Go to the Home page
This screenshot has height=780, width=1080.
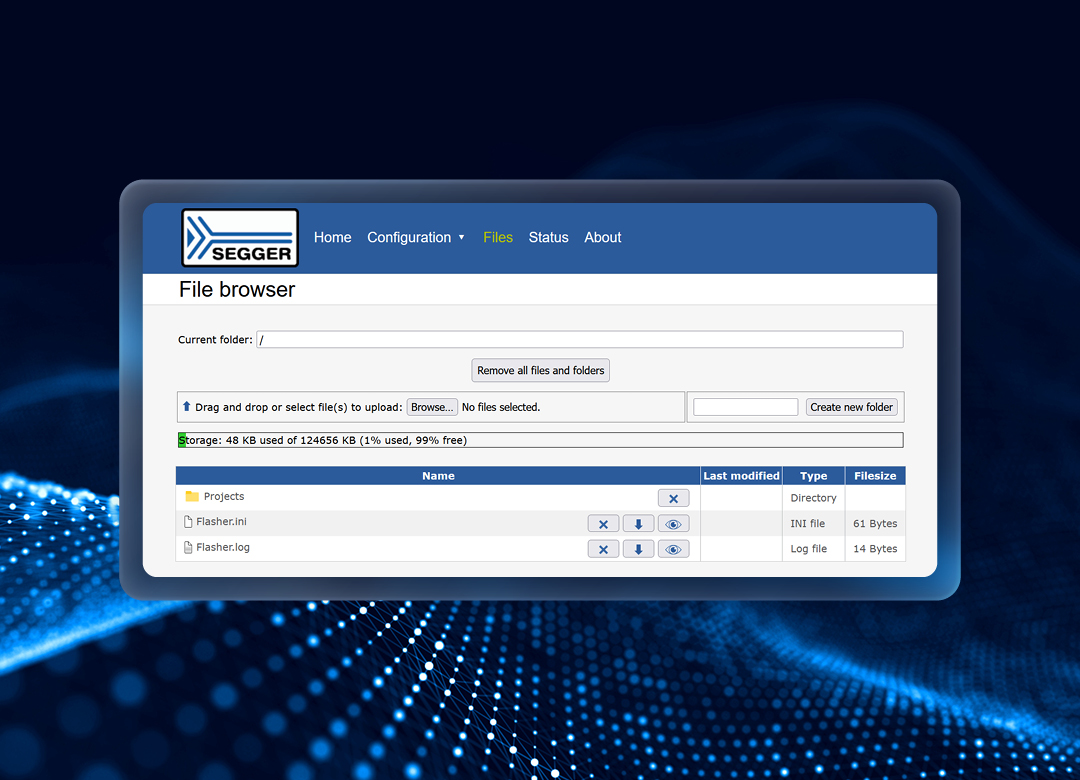tap(332, 238)
